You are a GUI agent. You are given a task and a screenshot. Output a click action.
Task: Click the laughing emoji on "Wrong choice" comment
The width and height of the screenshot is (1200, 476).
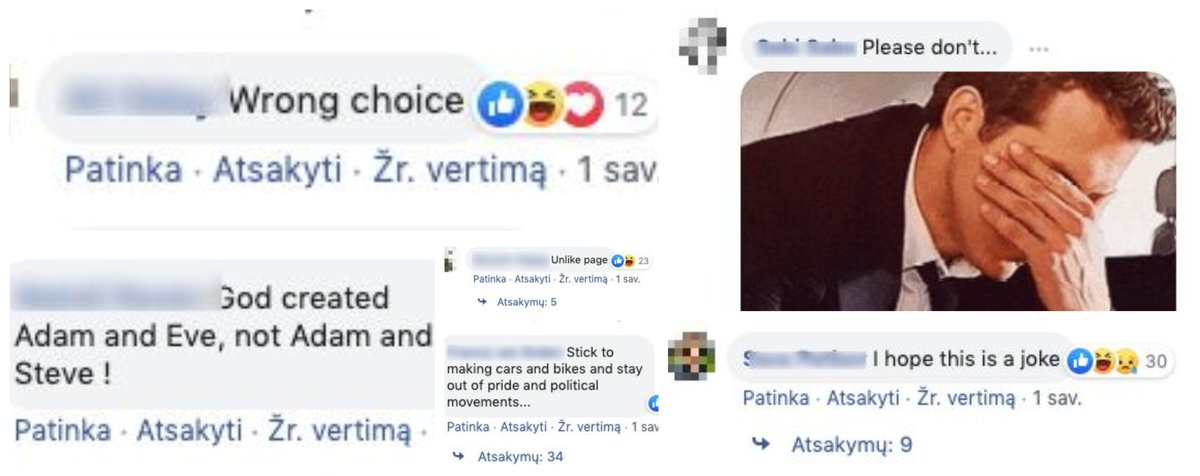pos(541,103)
